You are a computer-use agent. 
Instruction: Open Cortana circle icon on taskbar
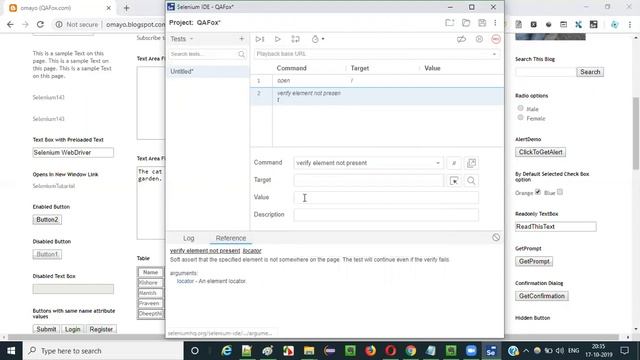coord(195,351)
